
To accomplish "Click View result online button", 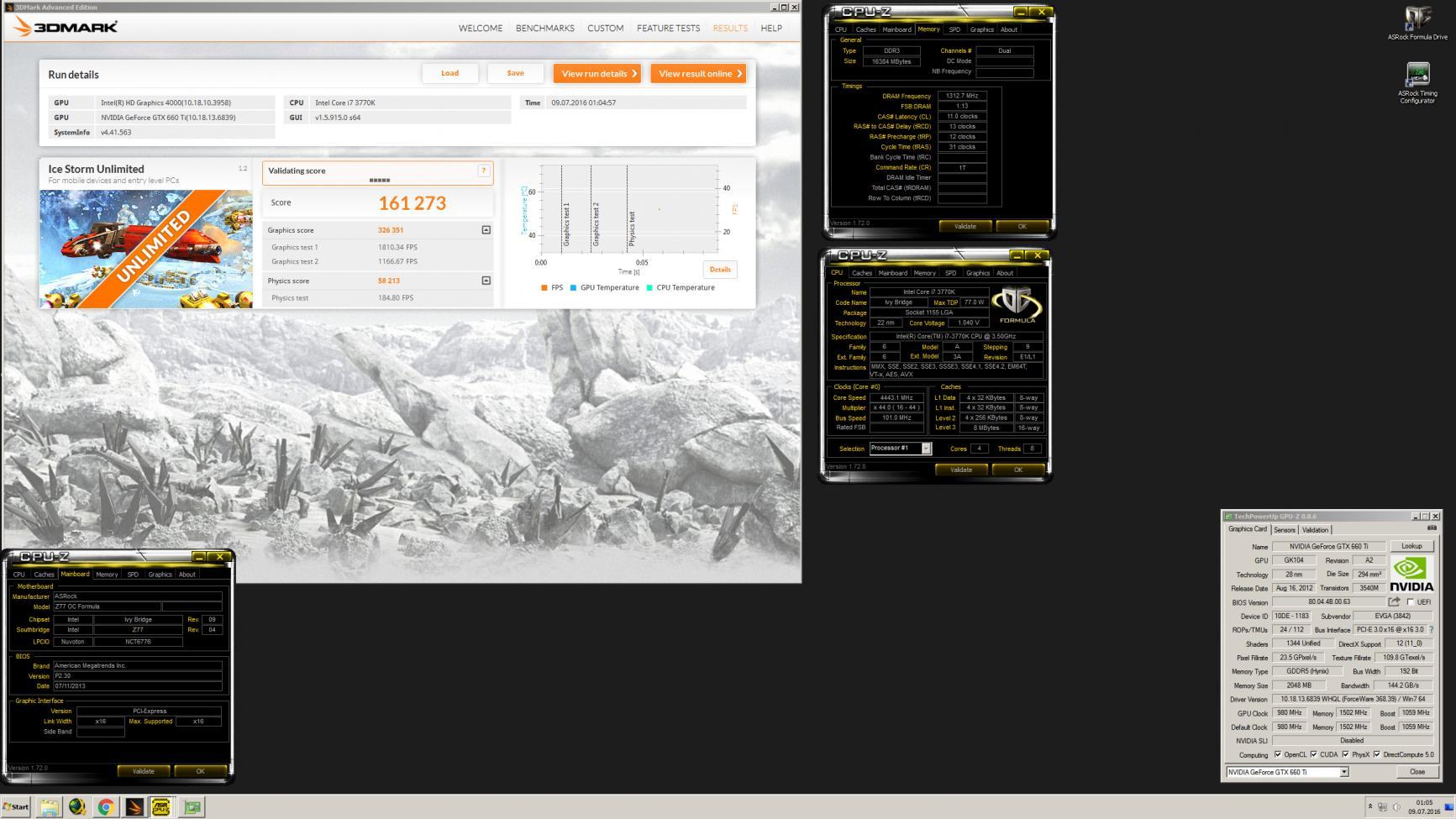I will [698, 74].
